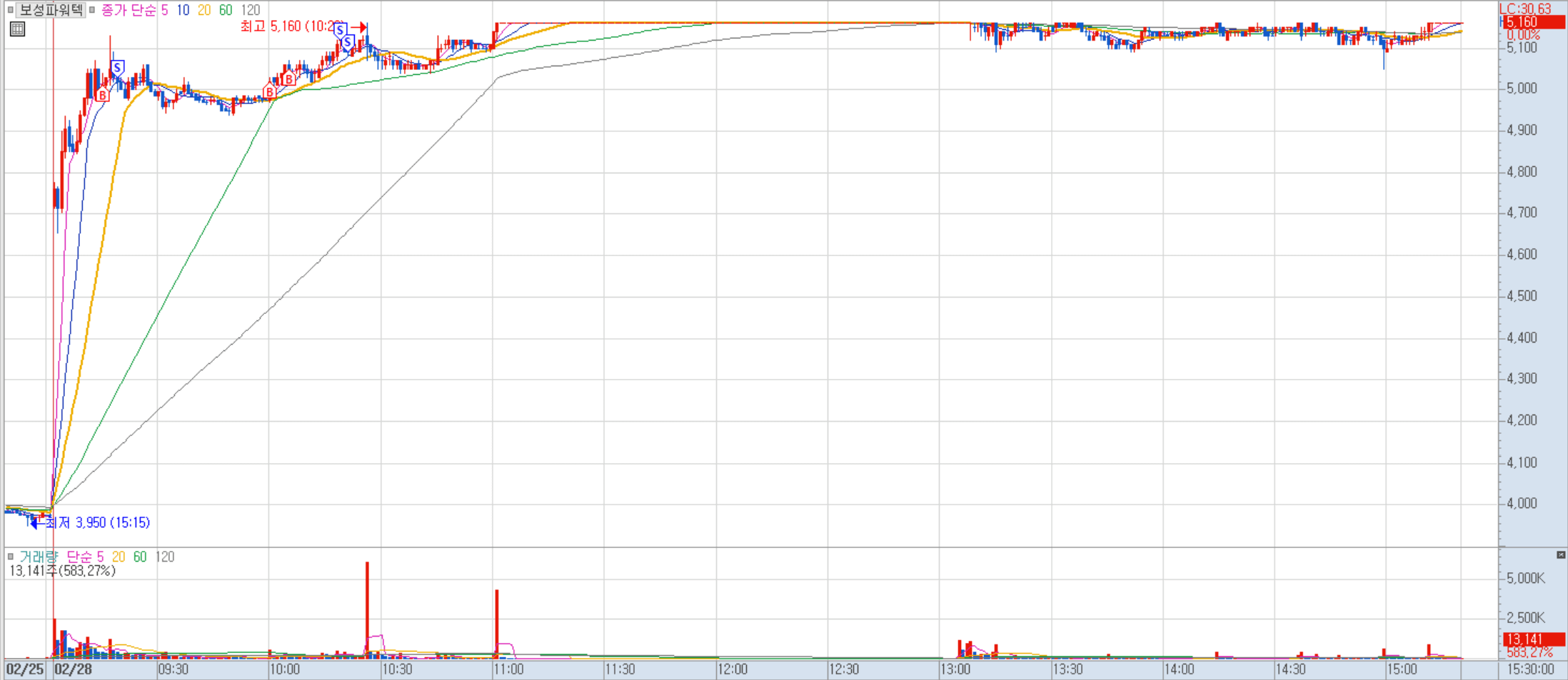Click the red B buy marker at 10:00
Viewport: 1568px width, 680px height.
270,92
